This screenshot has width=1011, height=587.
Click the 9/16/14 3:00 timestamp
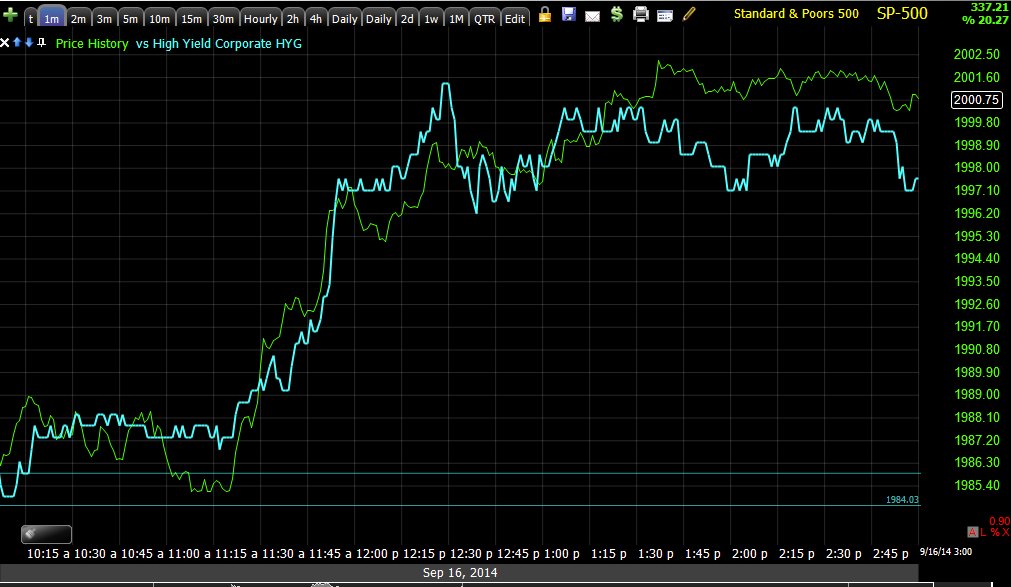pos(946,552)
